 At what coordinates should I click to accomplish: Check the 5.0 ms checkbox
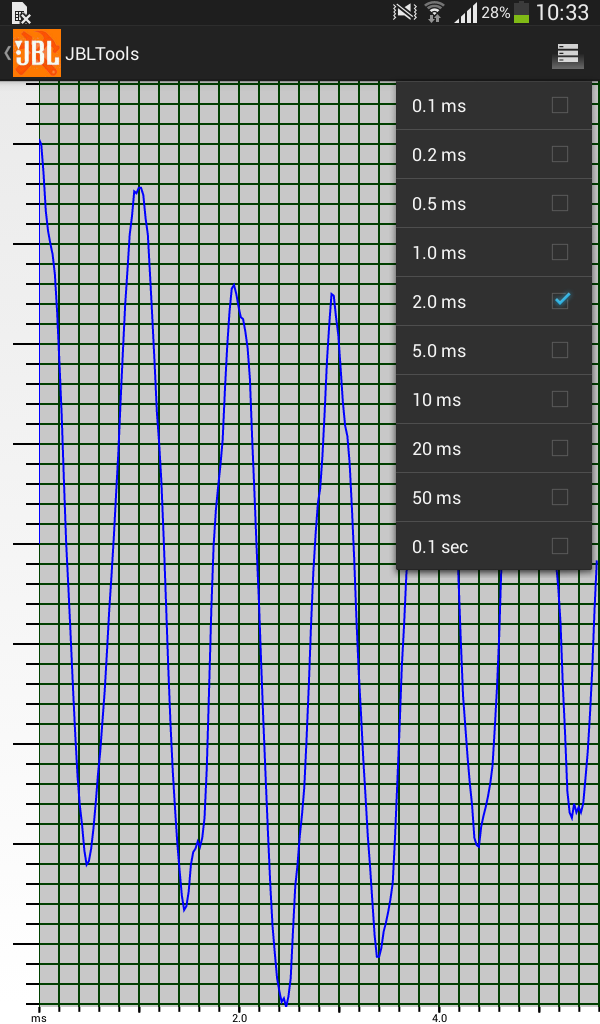coord(560,350)
